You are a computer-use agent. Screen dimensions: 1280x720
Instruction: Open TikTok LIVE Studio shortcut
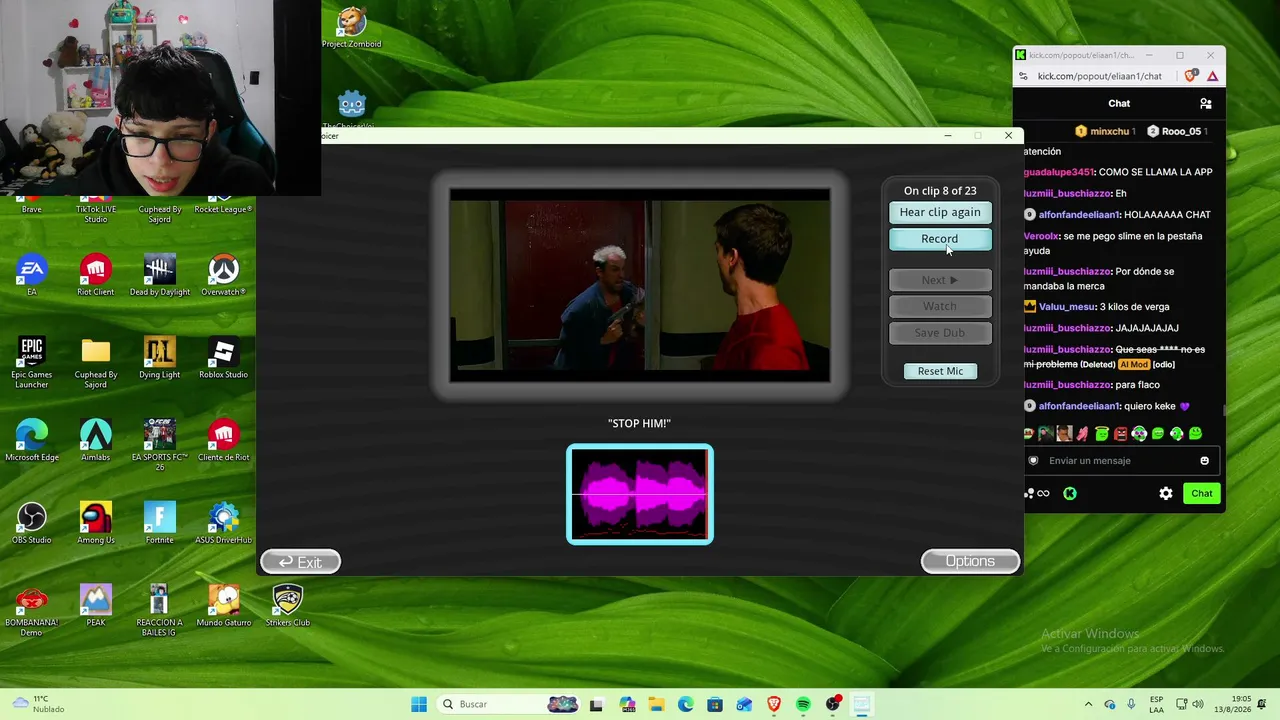(95, 210)
